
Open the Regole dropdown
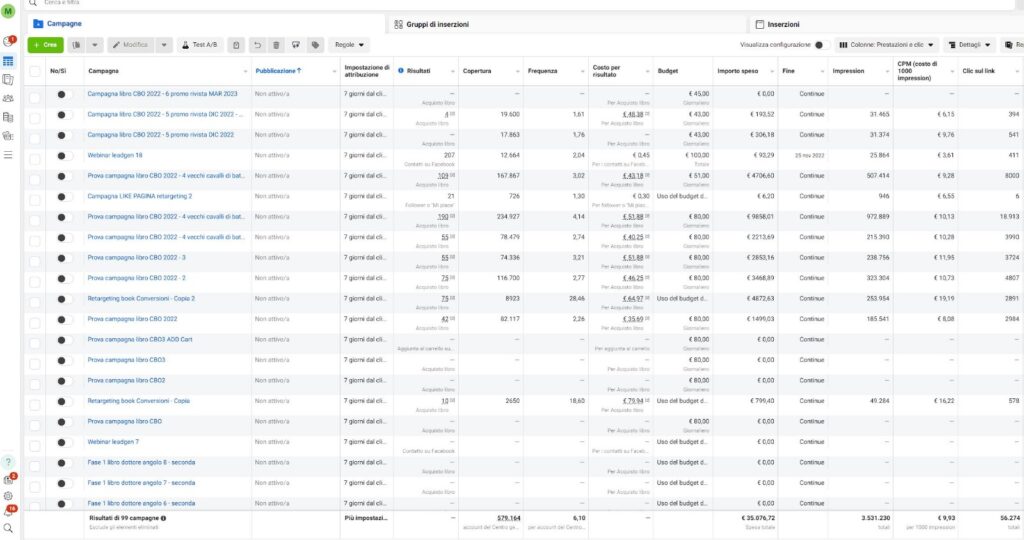click(349, 45)
